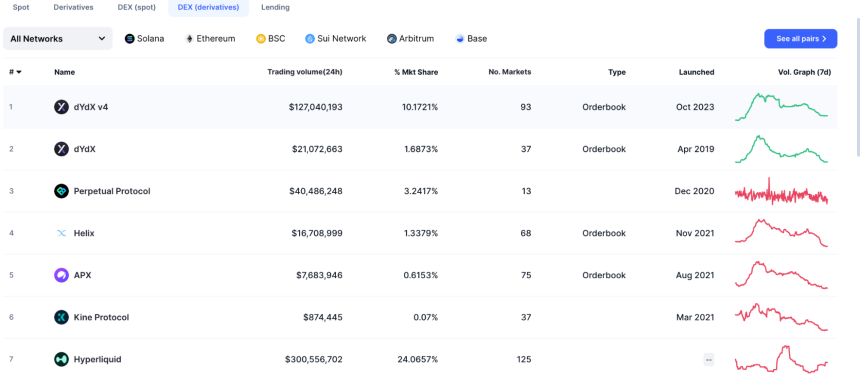Image resolution: width=860 pixels, height=378 pixels.
Task: Click Perpetual Protocol volume $40,486,248
Action: point(316,191)
